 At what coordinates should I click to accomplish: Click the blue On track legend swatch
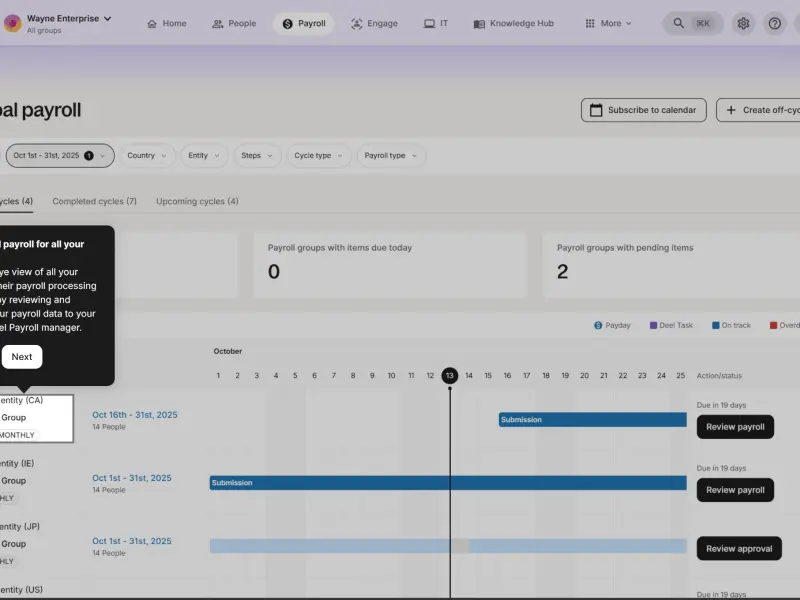click(x=715, y=326)
